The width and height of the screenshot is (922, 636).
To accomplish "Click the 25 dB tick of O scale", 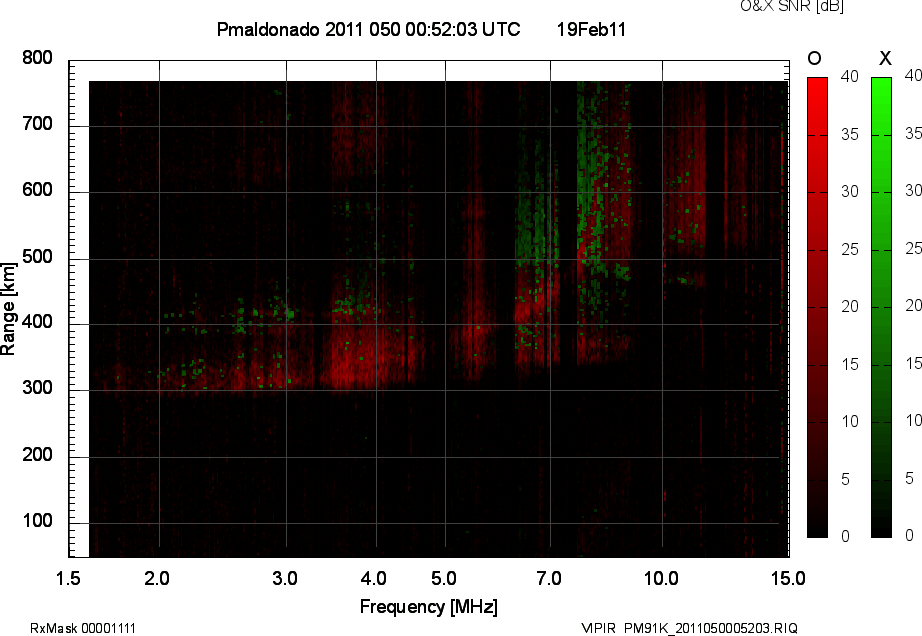I will point(850,250).
